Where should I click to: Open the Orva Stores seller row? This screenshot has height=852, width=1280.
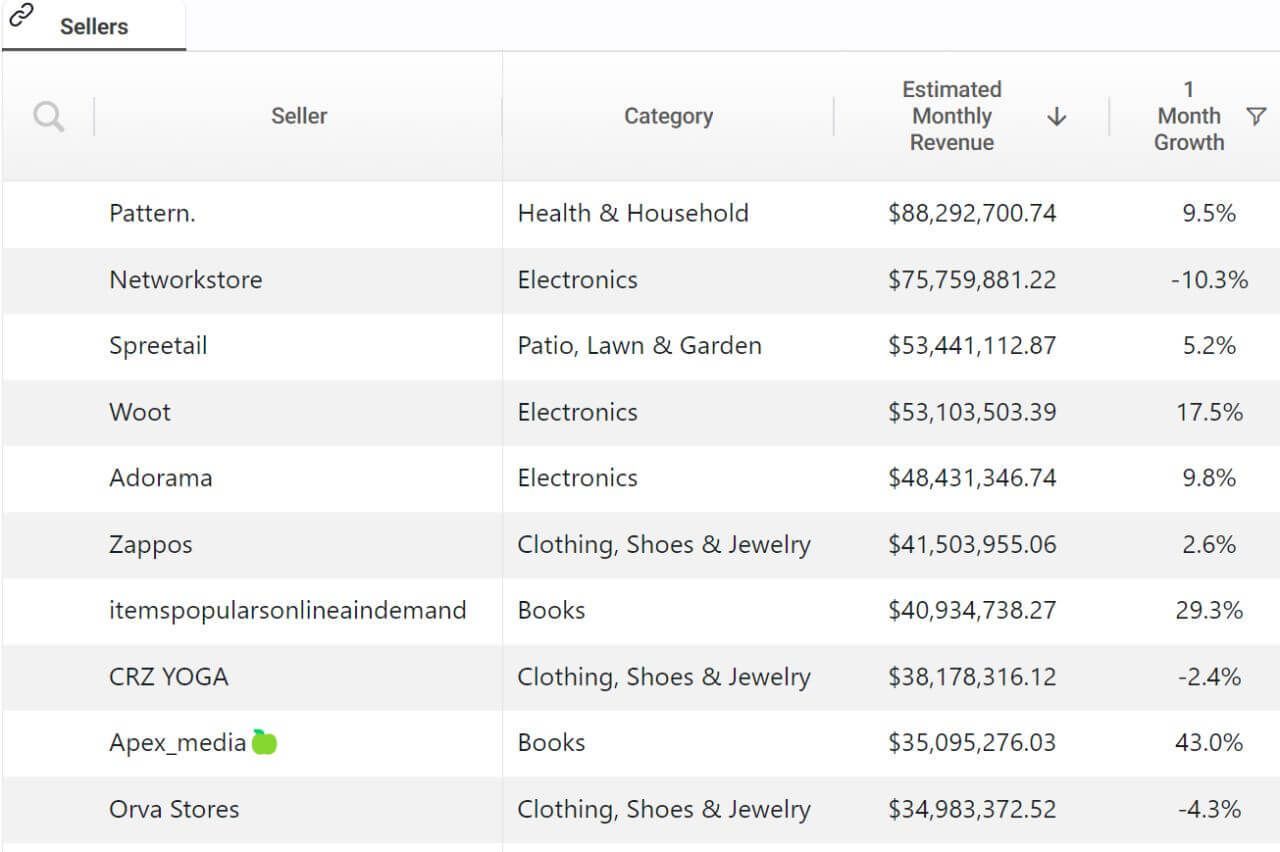click(x=174, y=809)
